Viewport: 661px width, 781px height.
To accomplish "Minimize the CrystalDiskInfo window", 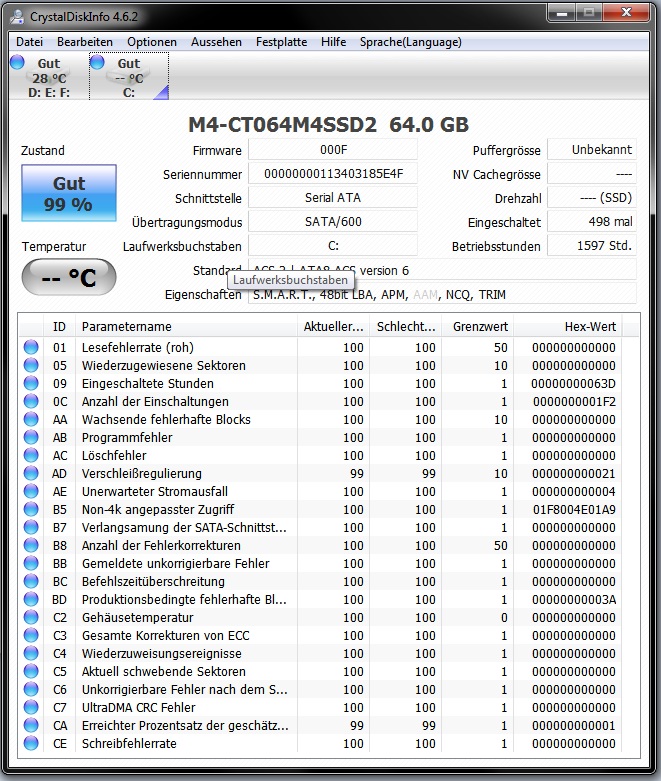I will click(x=562, y=13).
